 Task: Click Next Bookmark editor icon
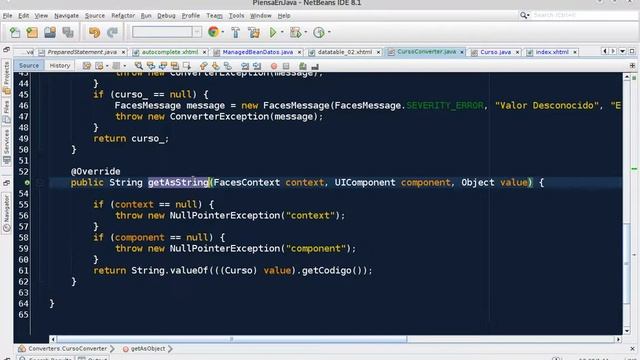(x=216, y=66)
